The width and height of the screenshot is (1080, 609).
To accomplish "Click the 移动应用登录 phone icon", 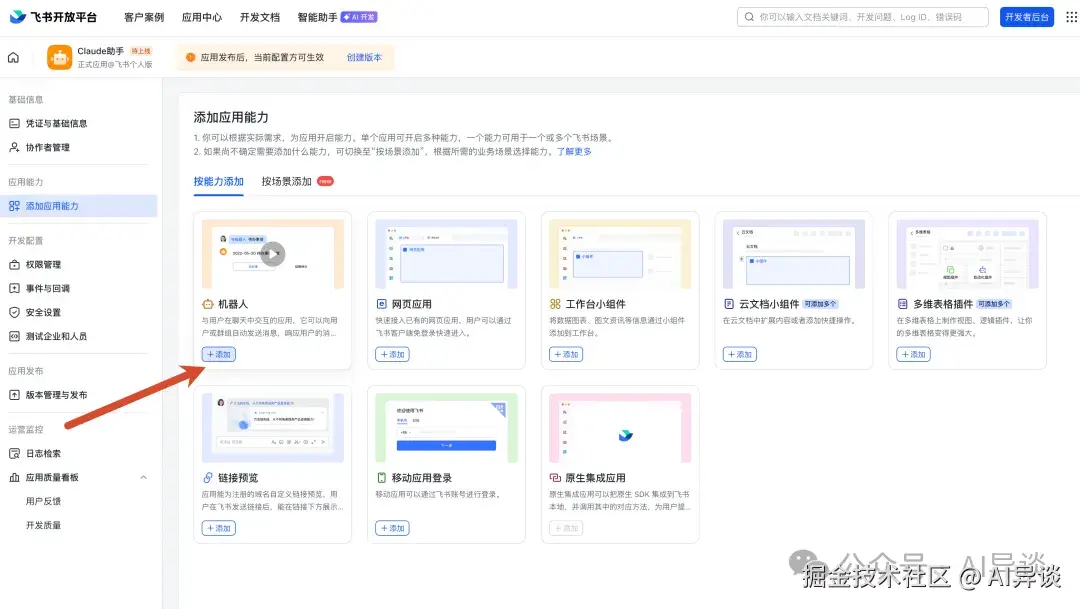I will tap(381, 477).
